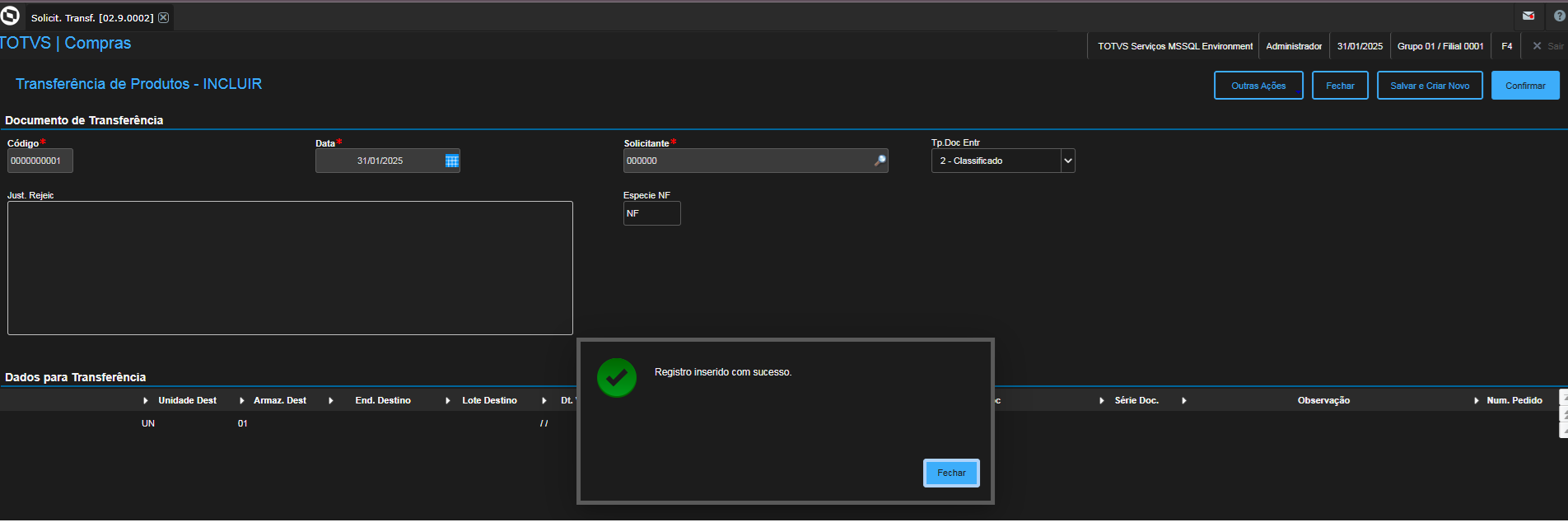Click the F4 shortcut in header

tap(1506, 46)
